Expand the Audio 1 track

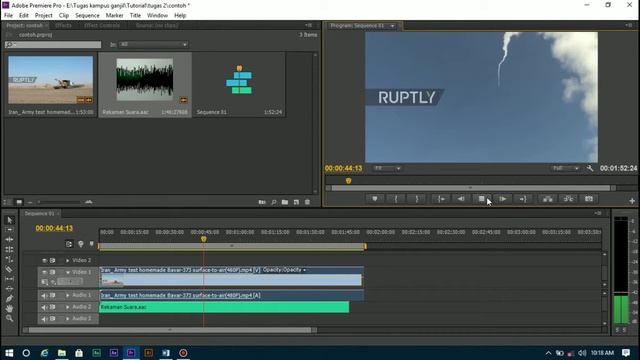pos(68,295)
